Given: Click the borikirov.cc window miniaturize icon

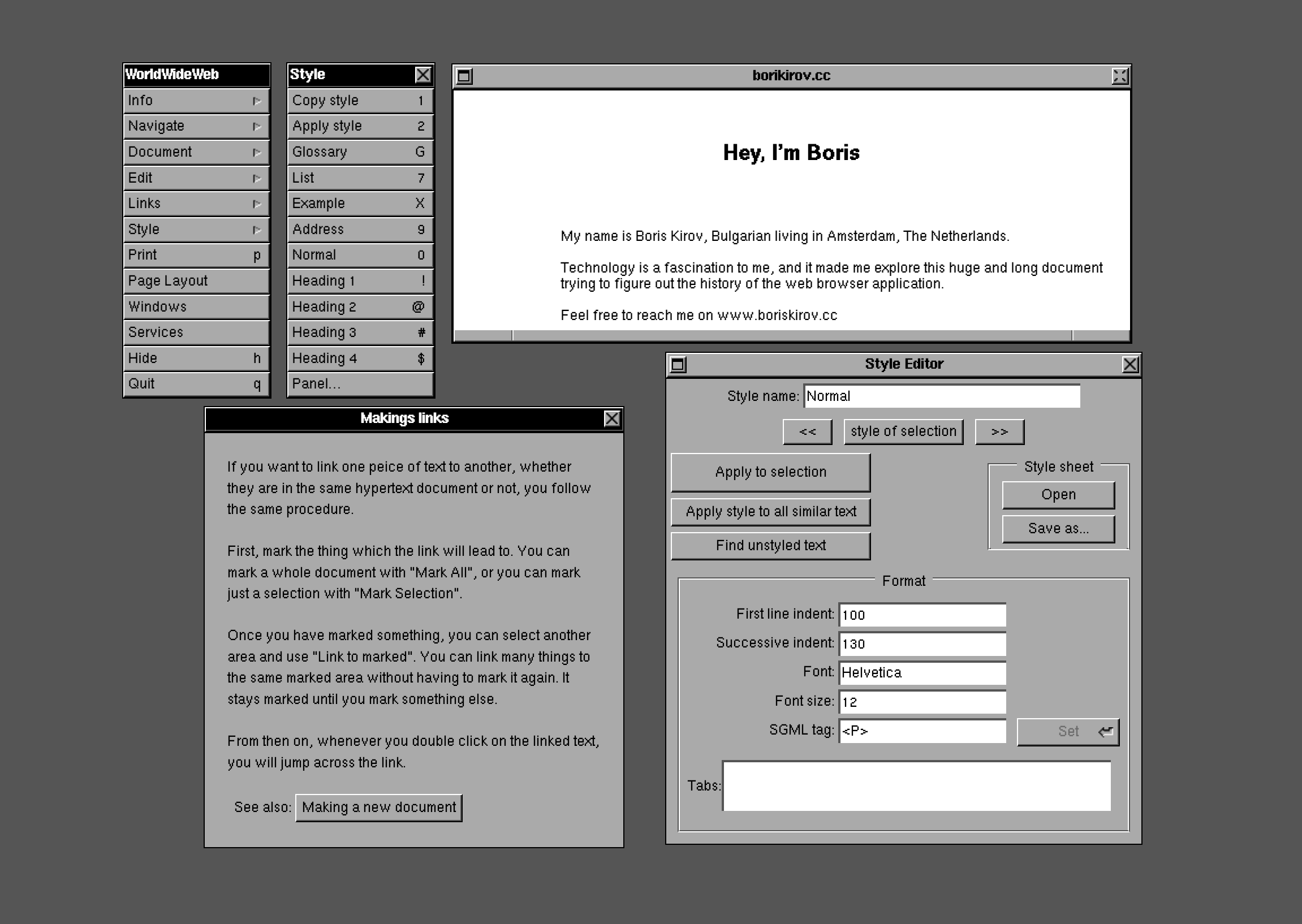Looking at the screenshot, I should tap(464, 76).
